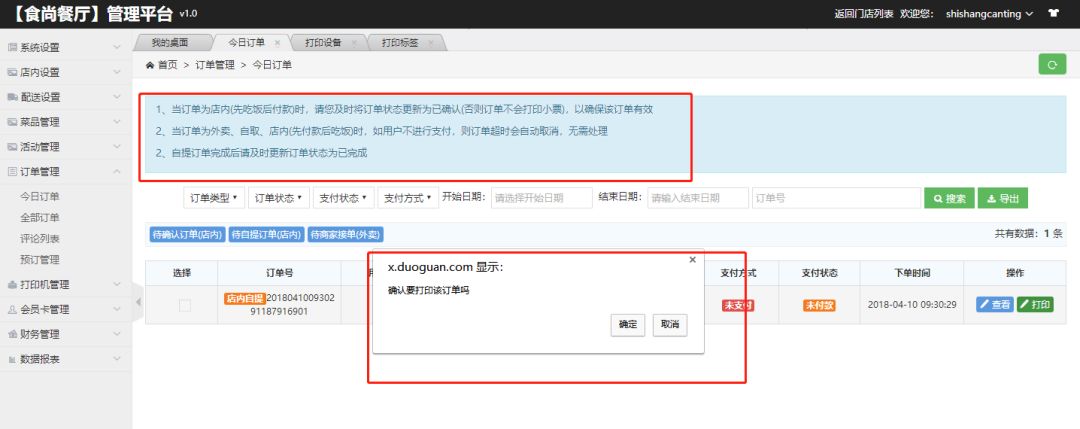Expand 会员卡管理 menu
Viewport: 1080px width, 429px height.
click(65, 309)
